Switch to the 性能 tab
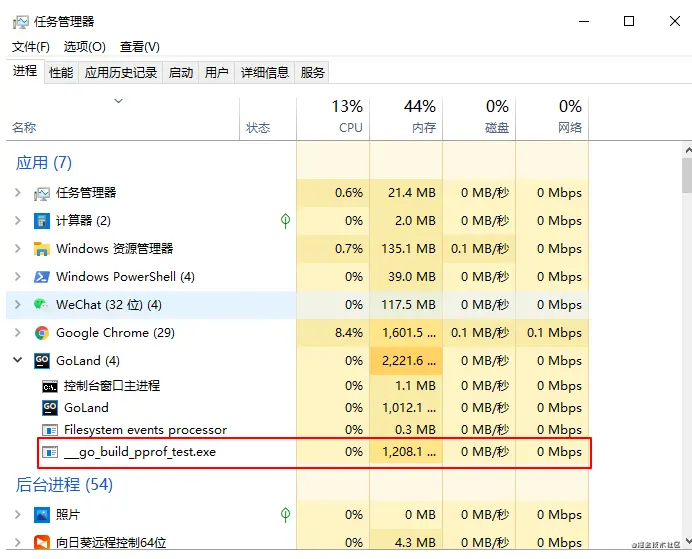692x559 pixels. 61,72
